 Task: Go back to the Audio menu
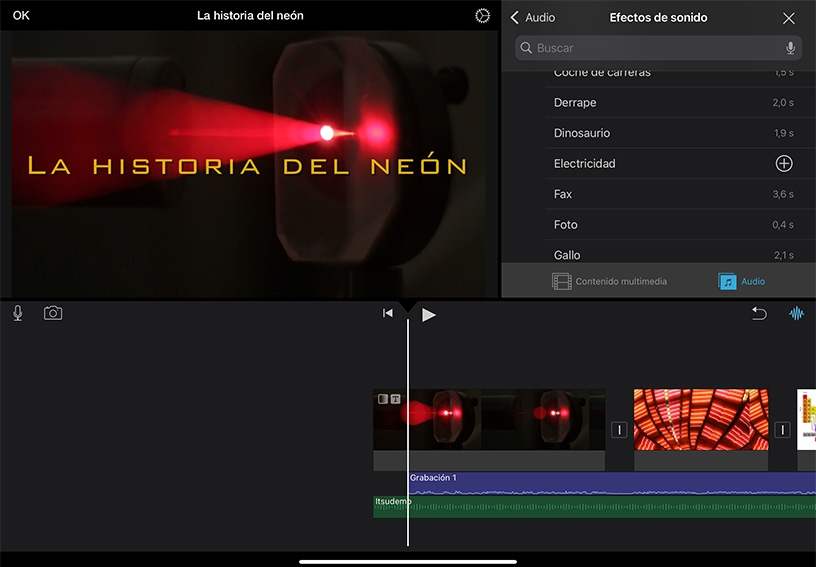pos(532,18)
